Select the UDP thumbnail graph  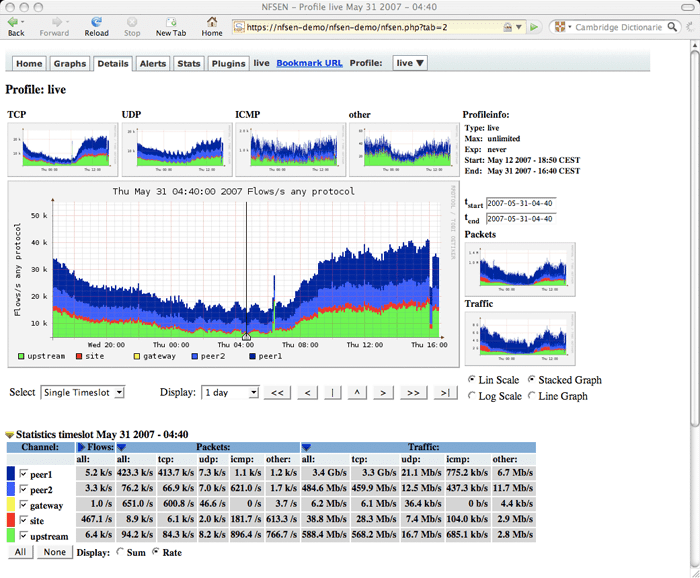[x=177, y=150]
